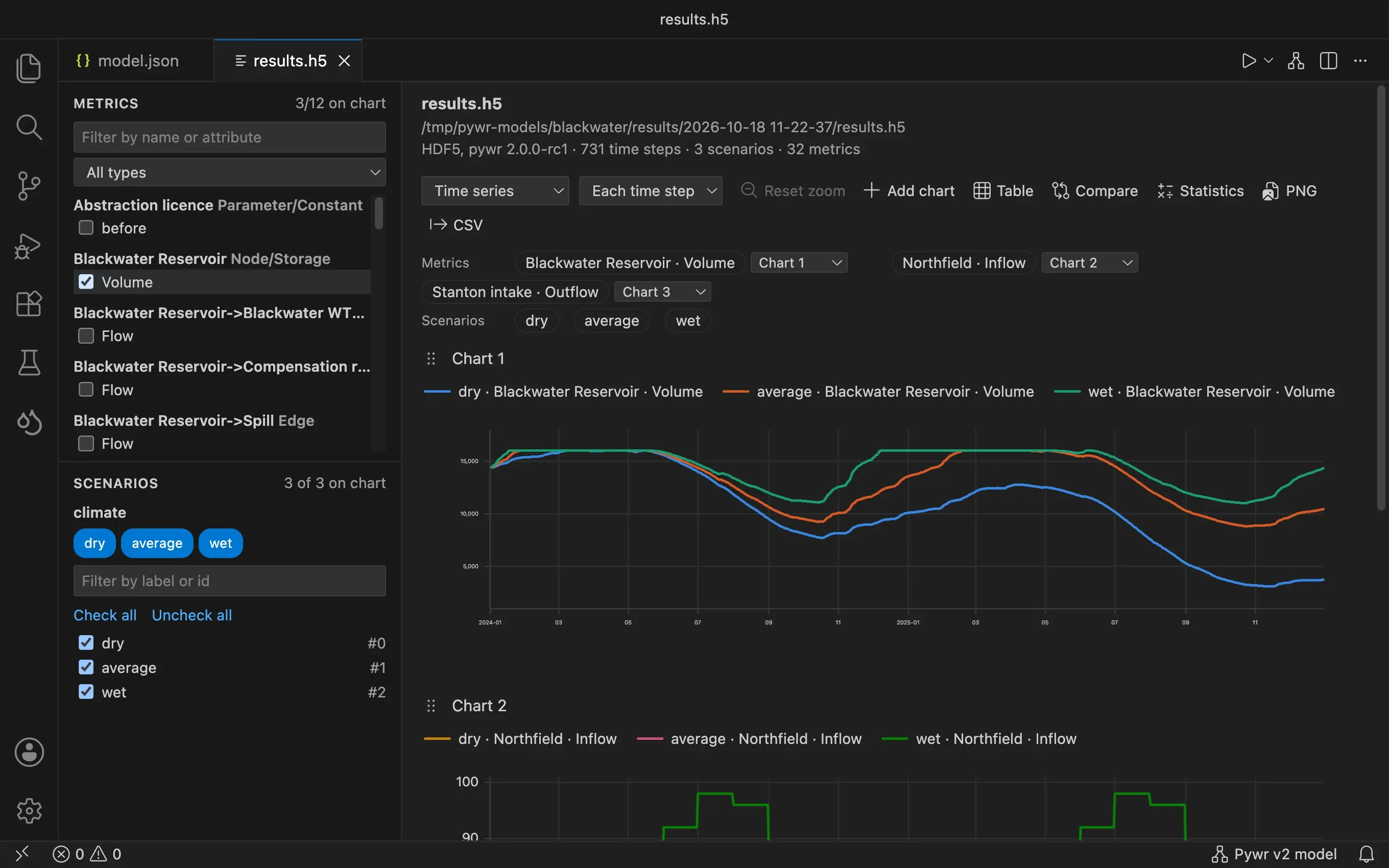Split the editor with the split icon

(1328, 61)
